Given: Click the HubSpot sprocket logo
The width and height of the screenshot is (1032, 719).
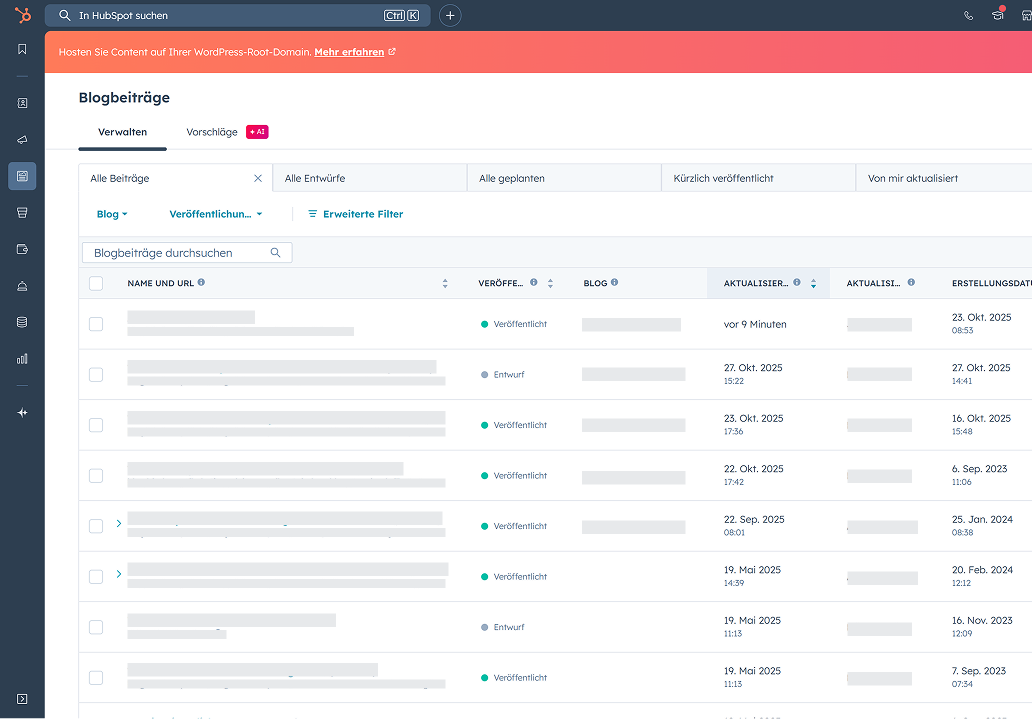Looking at the screenshot, I should pos(22,15).
